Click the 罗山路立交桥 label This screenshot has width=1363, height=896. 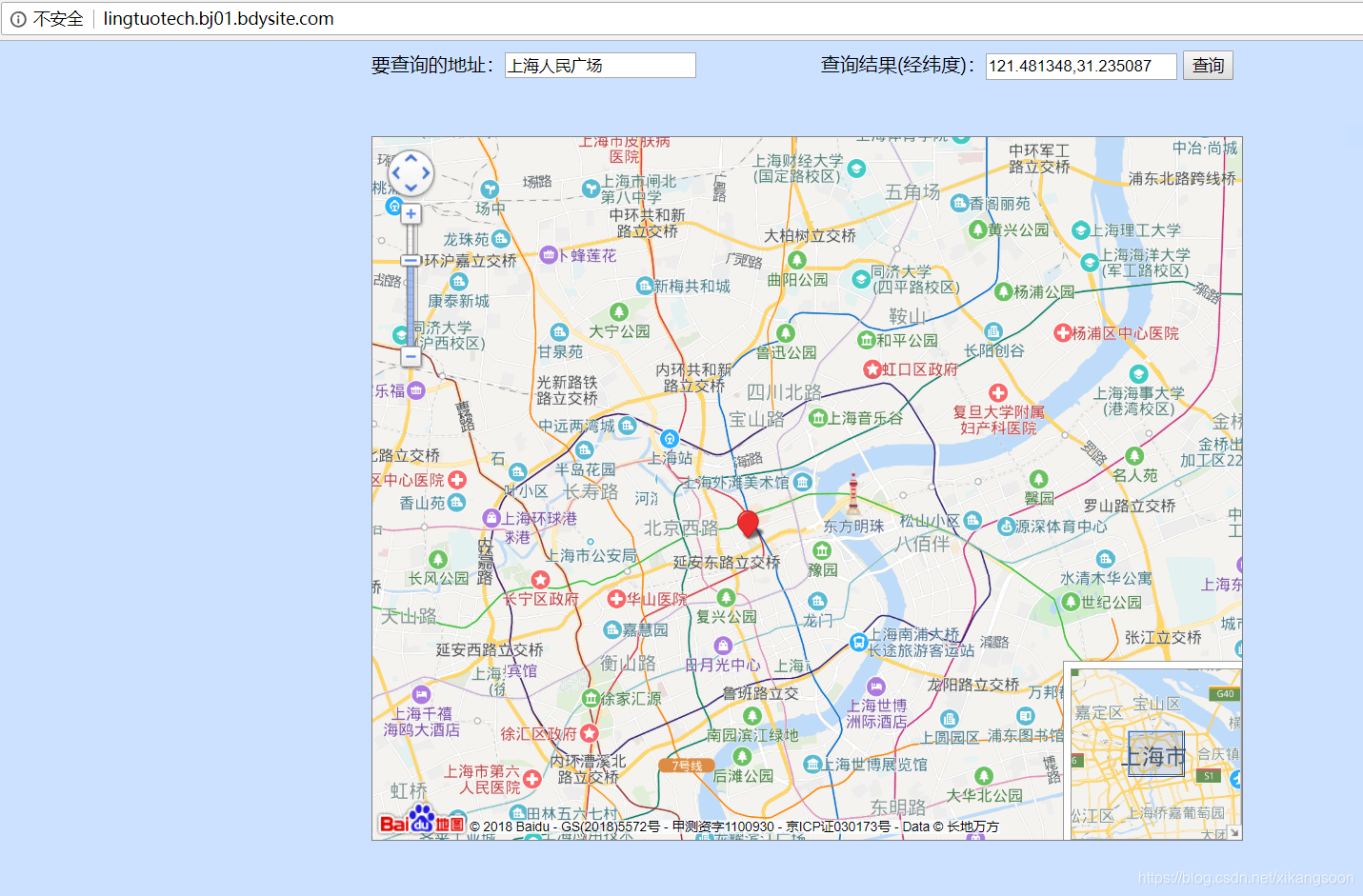1130,506
